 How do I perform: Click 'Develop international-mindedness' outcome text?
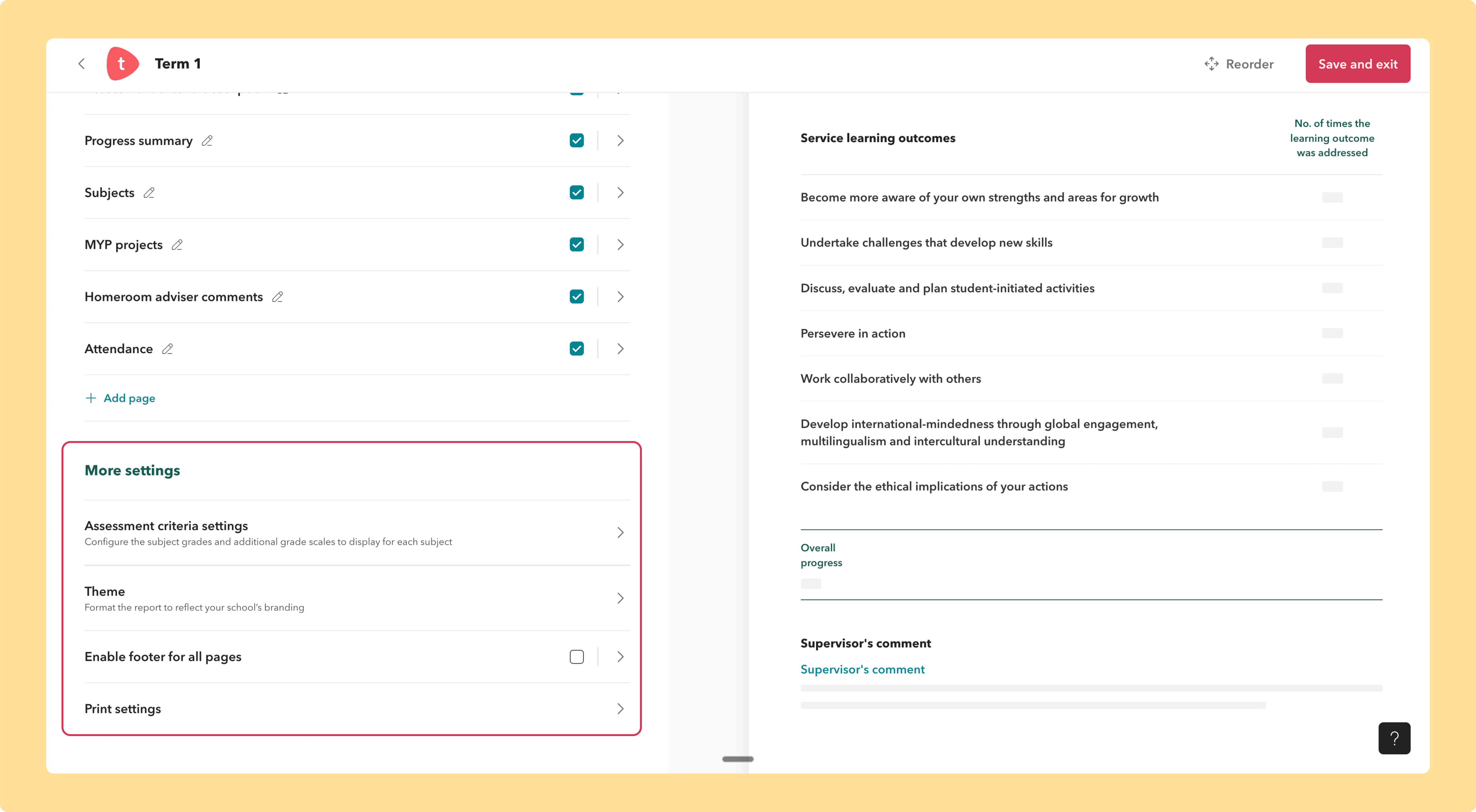click(x=979, y=433)
